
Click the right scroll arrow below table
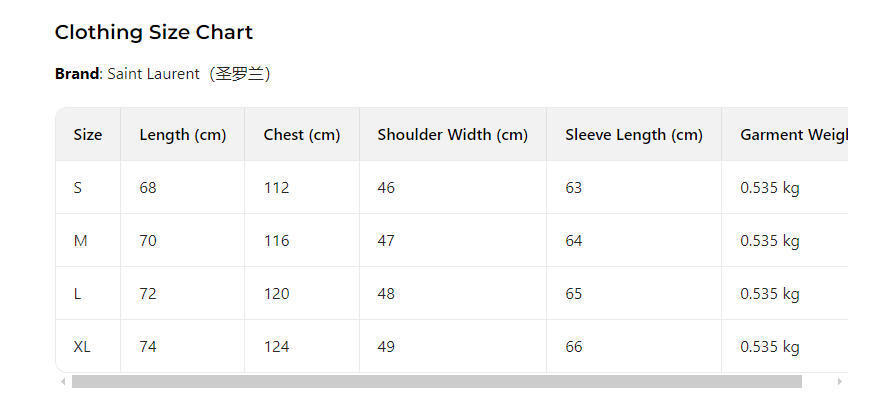click(839, 381)
